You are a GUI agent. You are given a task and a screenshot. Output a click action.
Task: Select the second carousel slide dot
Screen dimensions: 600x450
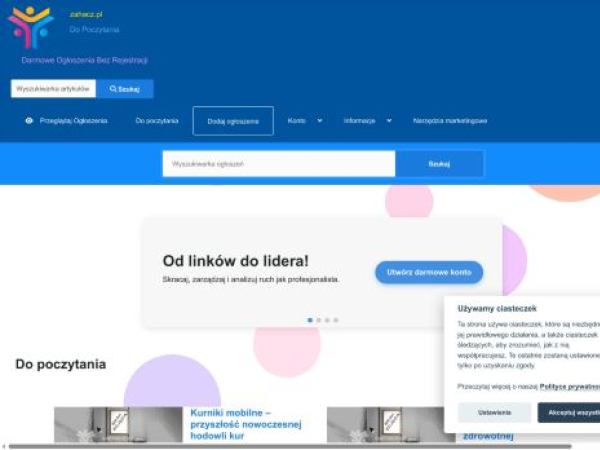(x=319, y=320)
